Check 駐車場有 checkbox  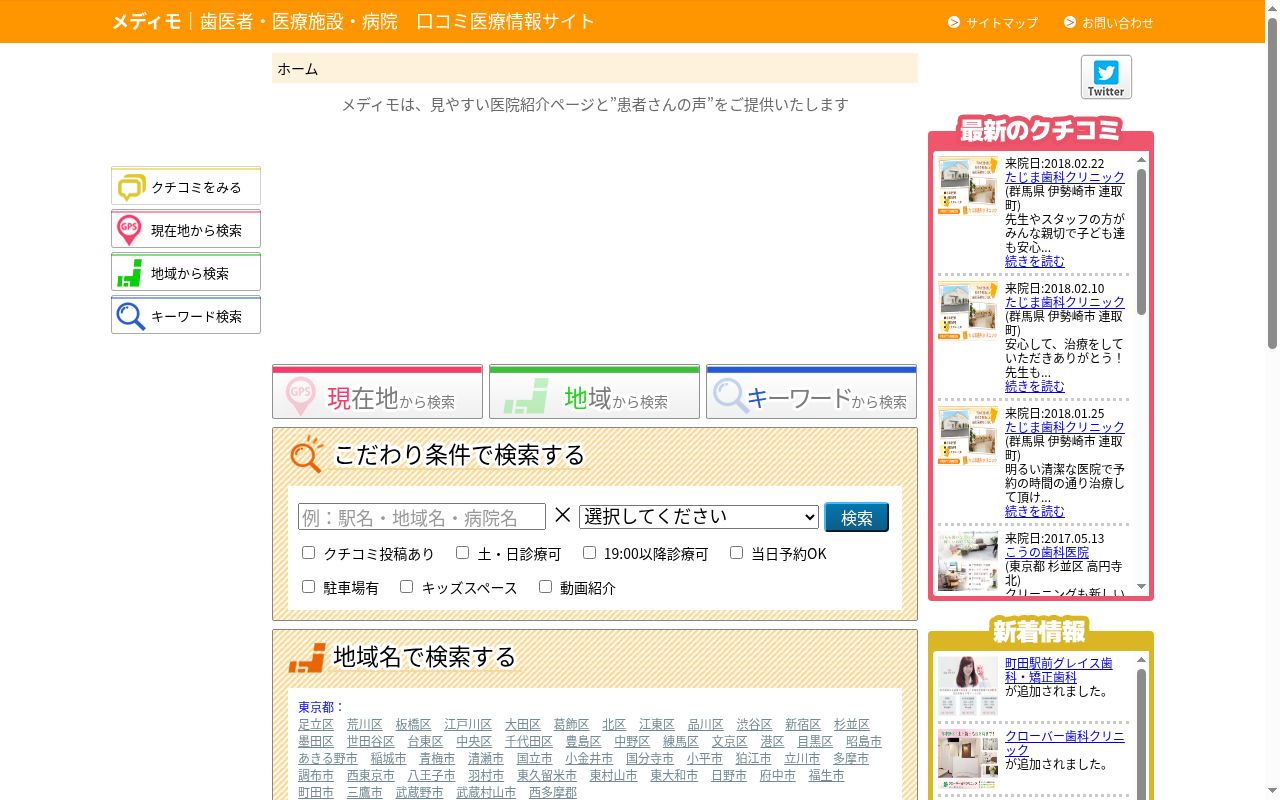(308, 586)
